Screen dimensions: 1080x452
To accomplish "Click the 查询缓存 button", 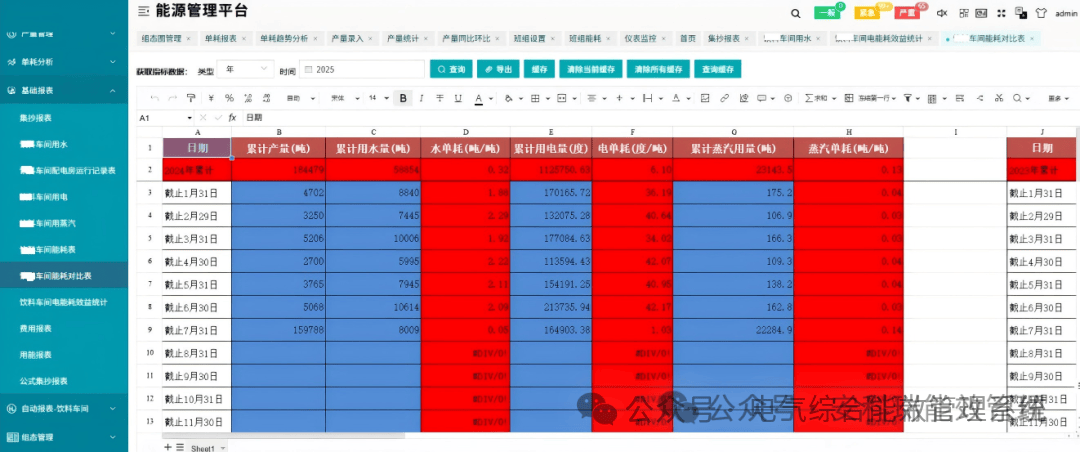I will tap(718, 70).
